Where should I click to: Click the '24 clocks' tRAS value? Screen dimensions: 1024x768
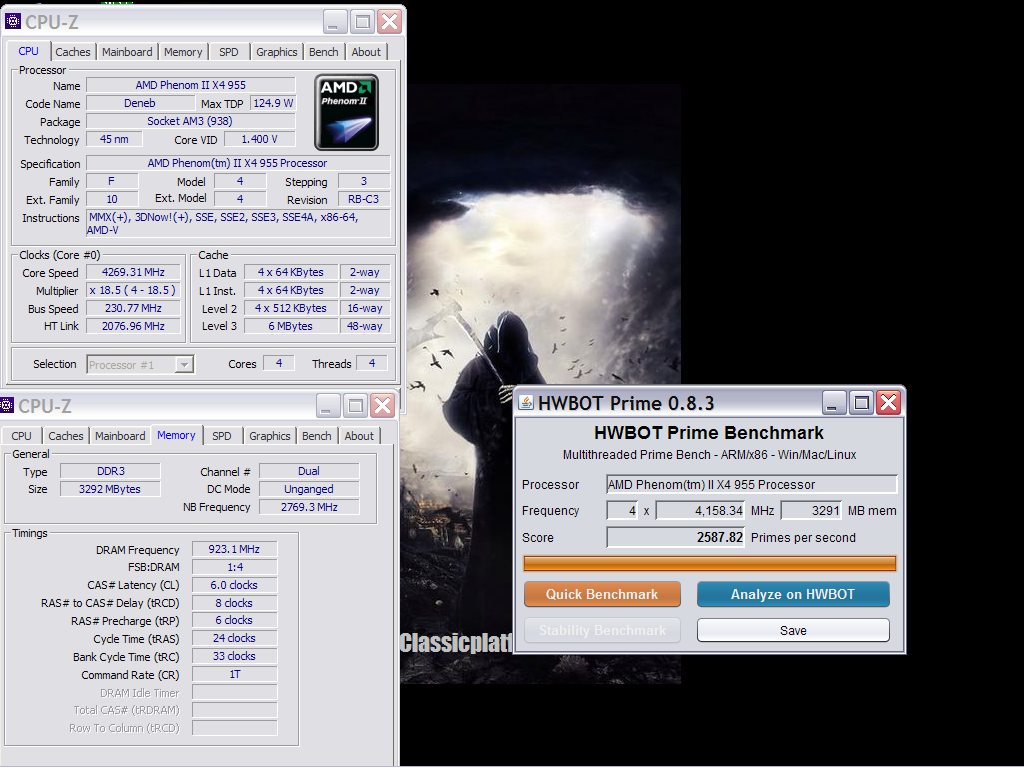[234, 638]
